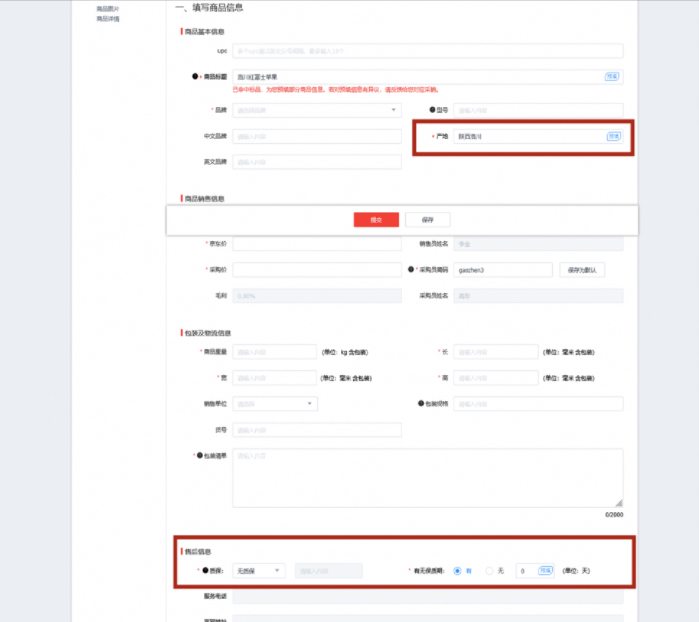This screenshot has width=699, height=622.
Task: Click the 保存 button
Action: 427,220
